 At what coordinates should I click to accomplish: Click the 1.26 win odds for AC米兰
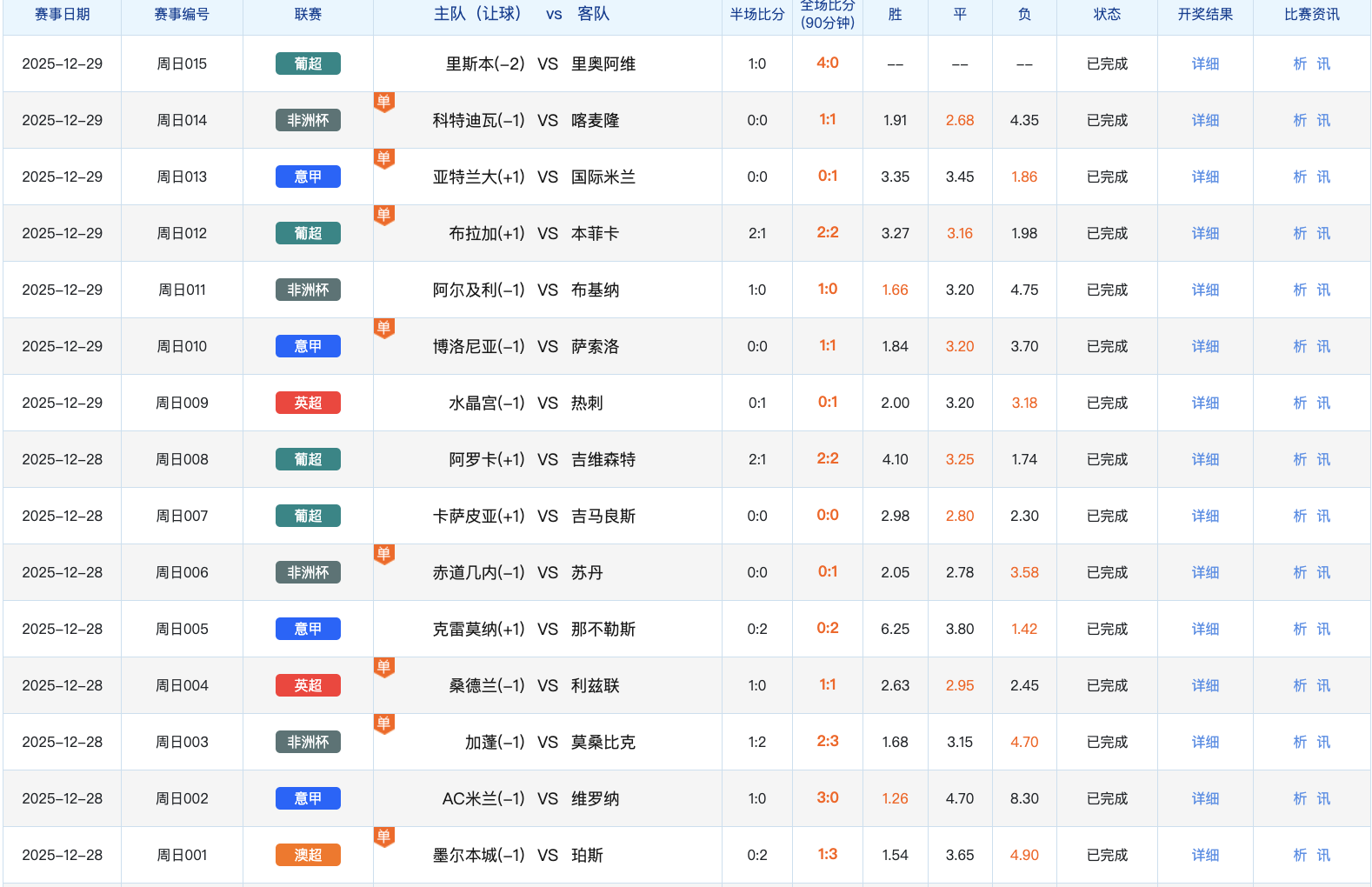pyautogui.click(x=895, y=798)
